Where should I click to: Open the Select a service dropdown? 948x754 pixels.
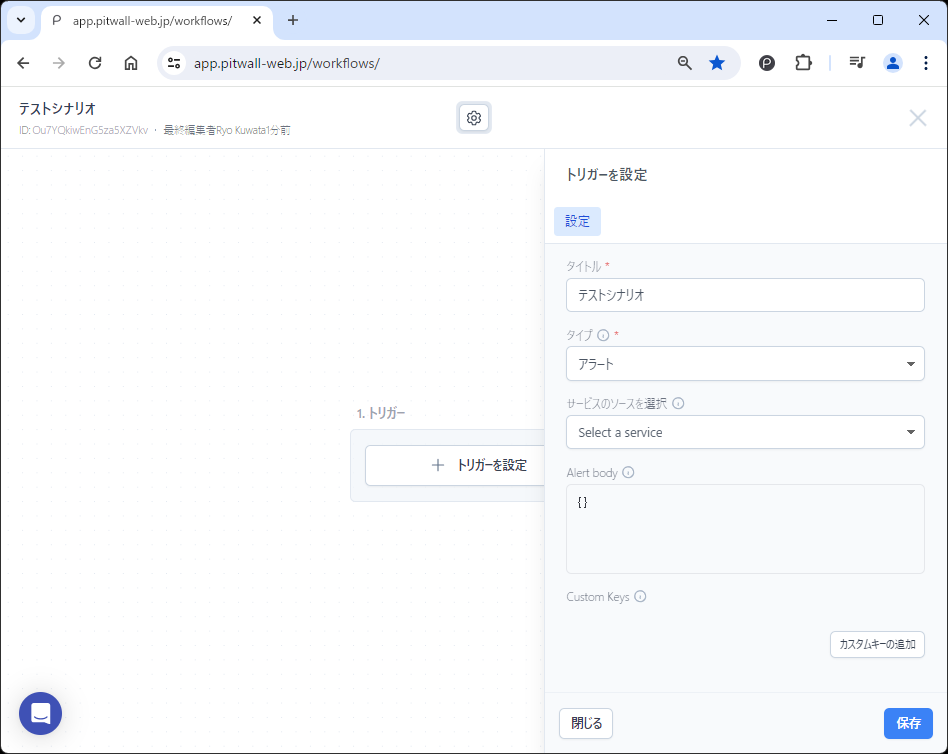click(x=745, y=432)
